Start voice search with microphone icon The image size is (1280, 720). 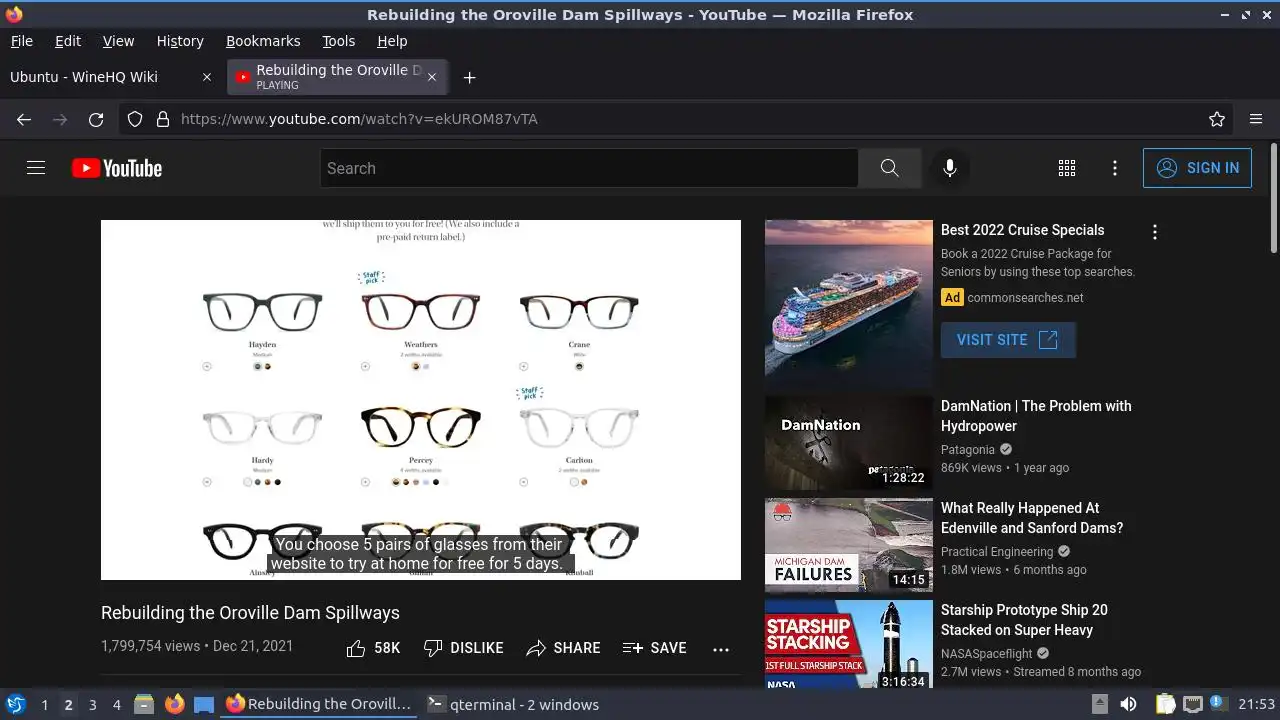tap(950, 168)
